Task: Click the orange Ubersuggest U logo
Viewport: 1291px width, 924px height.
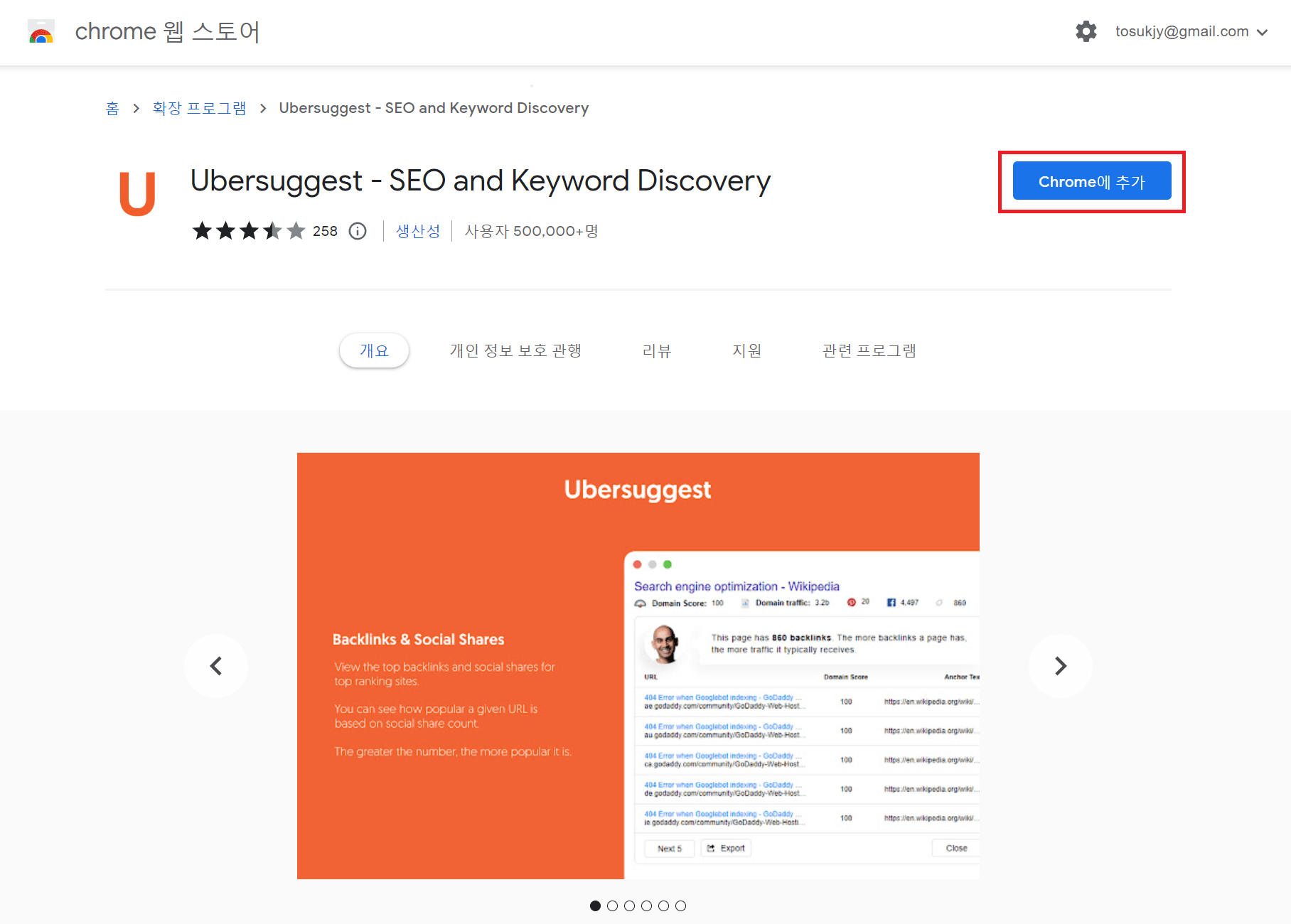Action: pyautogui.click(x=137, y=193)
